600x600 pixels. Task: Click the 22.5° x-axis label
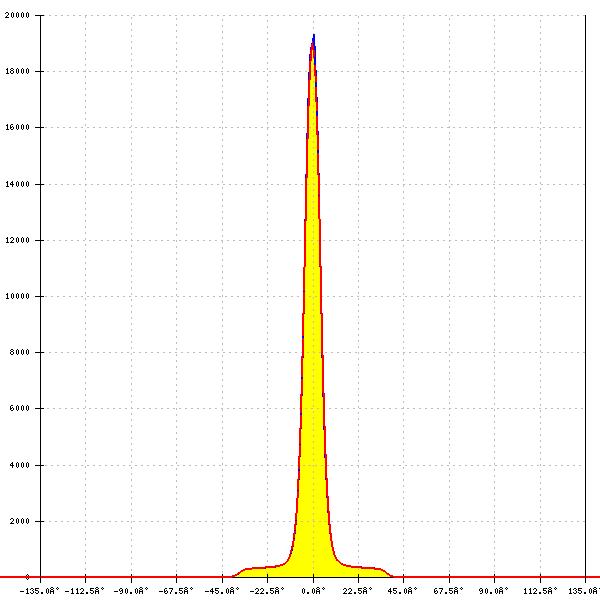[357, 591]
